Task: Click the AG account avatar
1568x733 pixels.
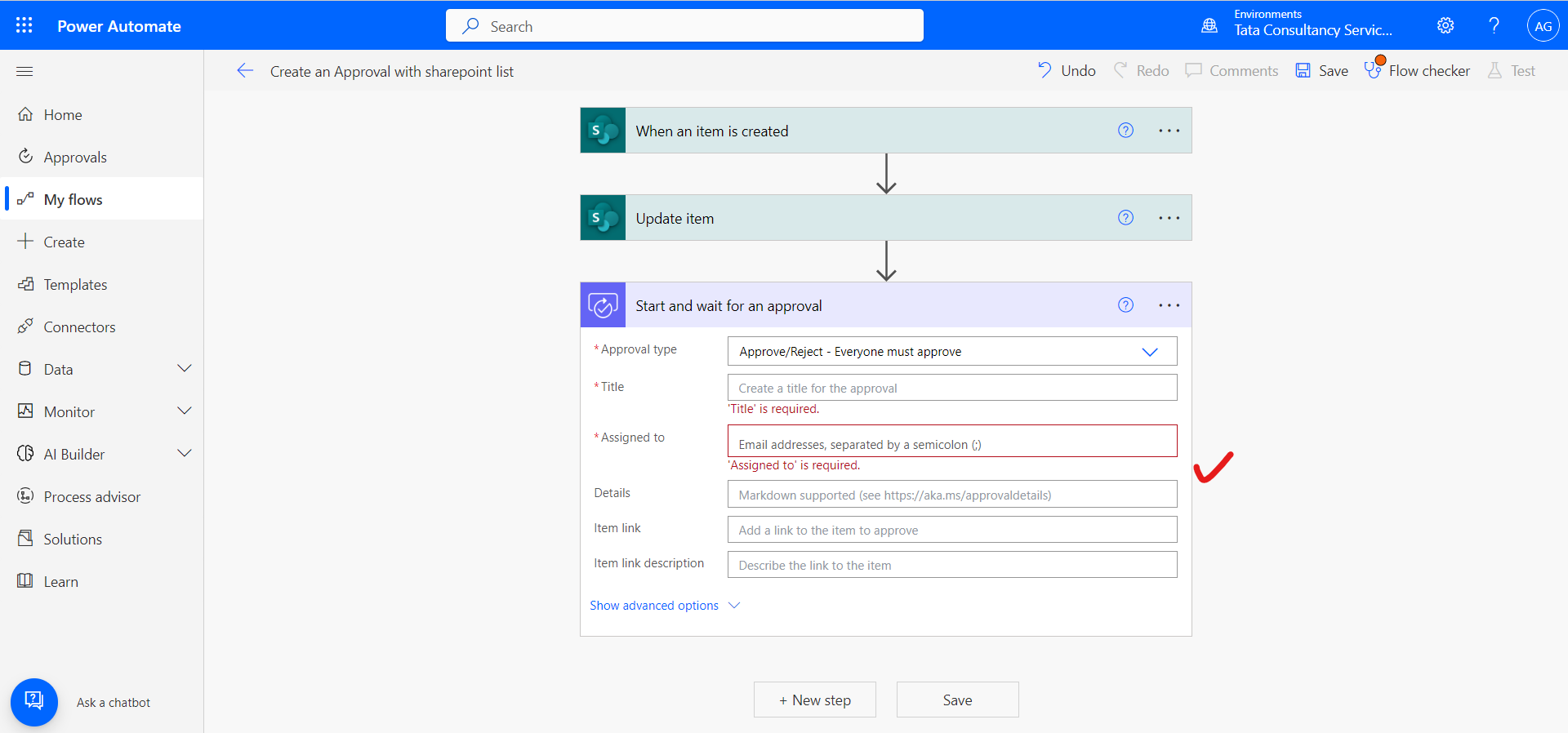Action: click(1543, 26)
